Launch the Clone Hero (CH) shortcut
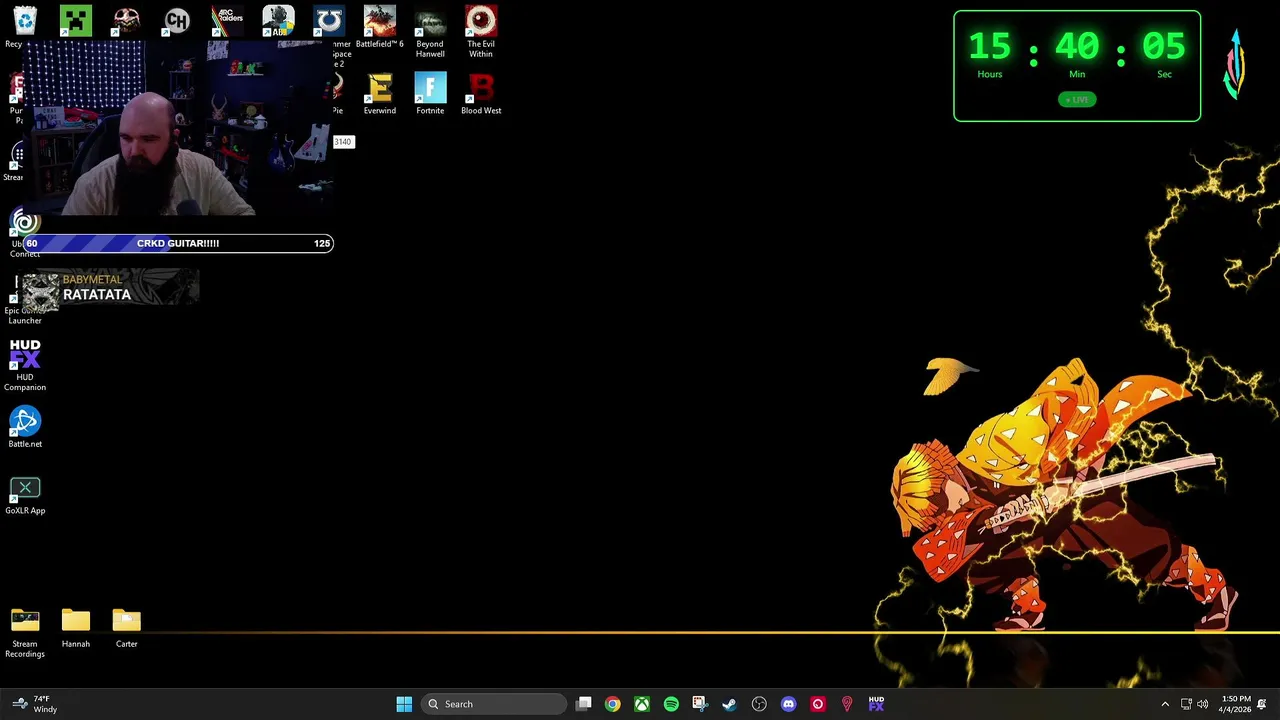This screenshot has width=1280, height=720. coord(177,20)
